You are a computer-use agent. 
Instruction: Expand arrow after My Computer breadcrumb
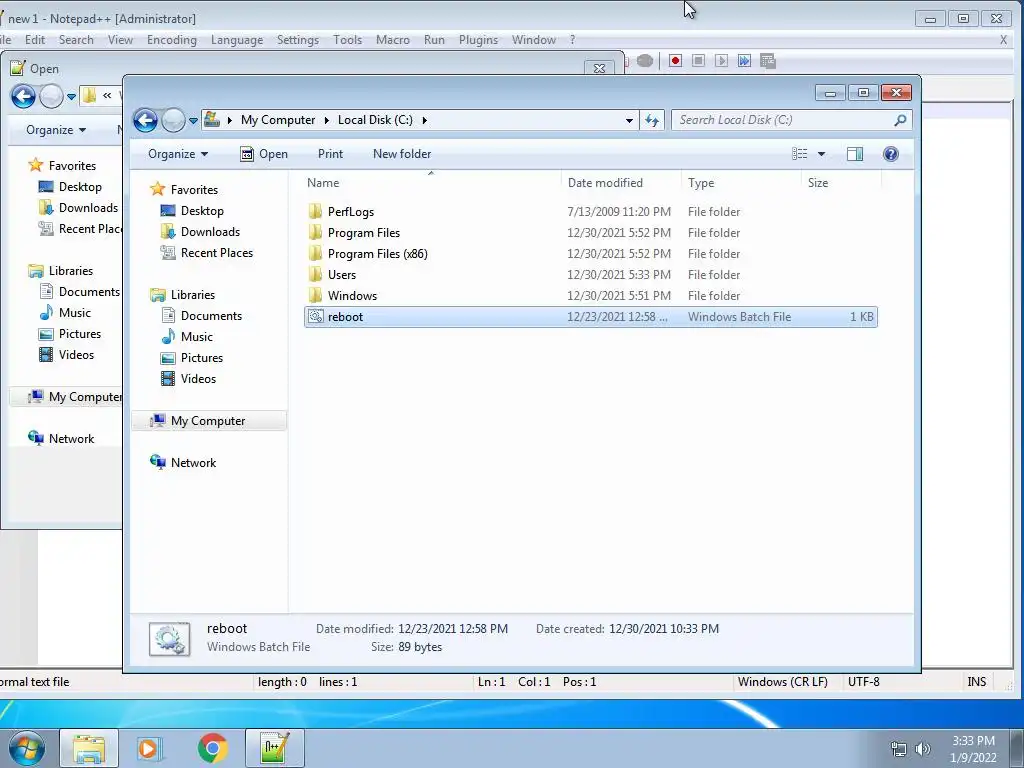(327, 120)
